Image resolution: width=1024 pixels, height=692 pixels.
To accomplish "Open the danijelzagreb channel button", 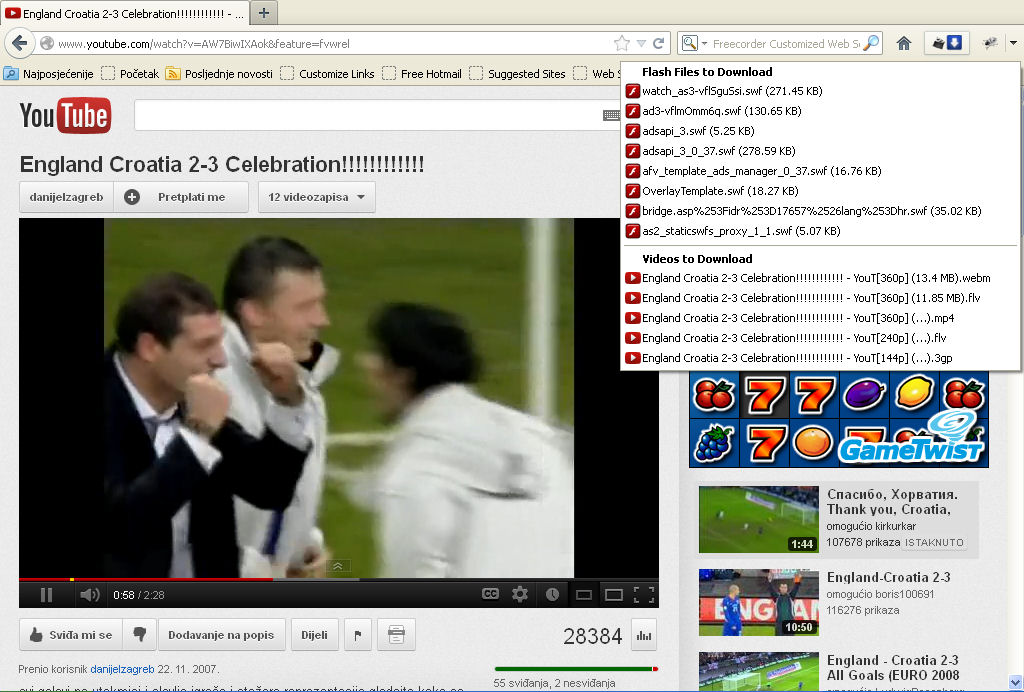I will [67, 197].
